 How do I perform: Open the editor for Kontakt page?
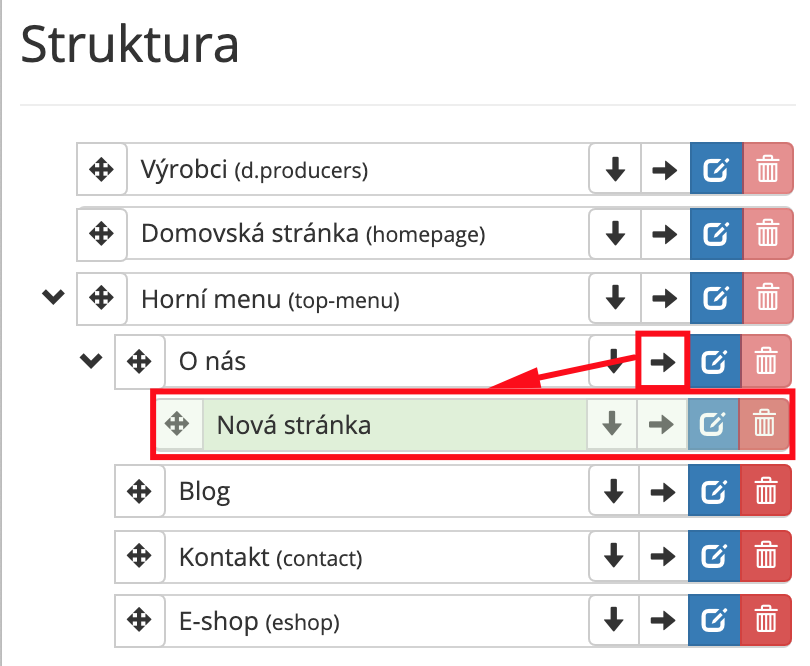tap(714, 556)
